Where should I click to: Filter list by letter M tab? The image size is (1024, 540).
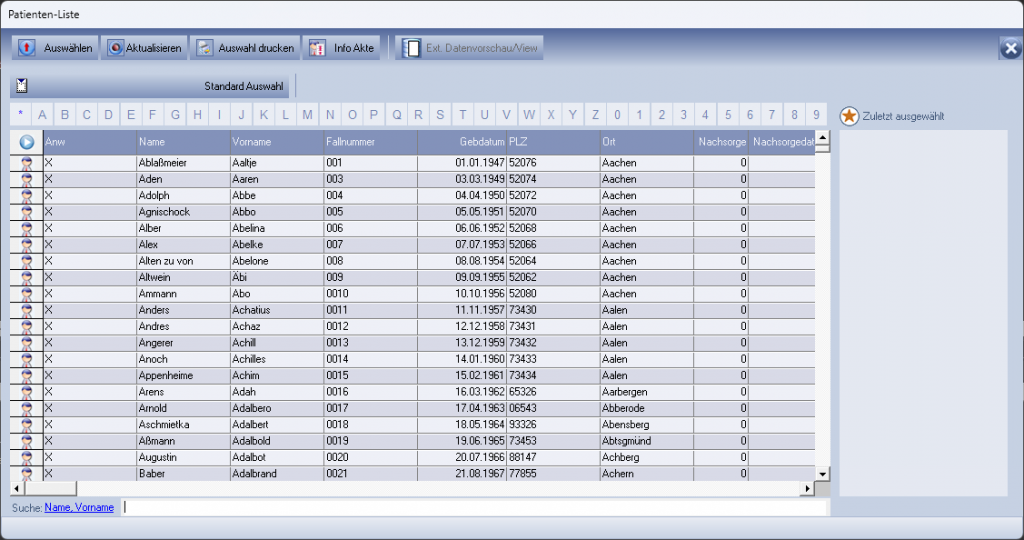pyautogui.click(x=307, y=114)
